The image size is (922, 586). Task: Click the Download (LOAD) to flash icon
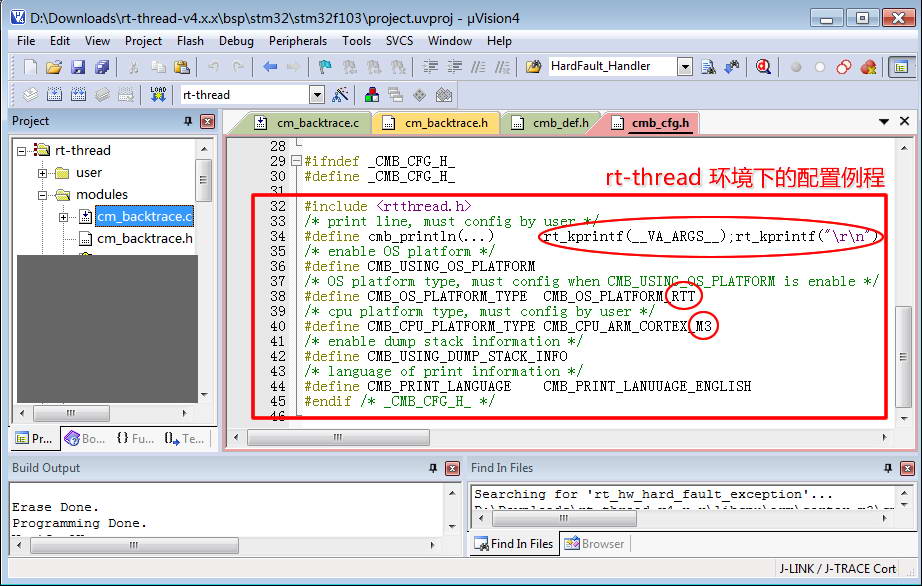point(157,95)
